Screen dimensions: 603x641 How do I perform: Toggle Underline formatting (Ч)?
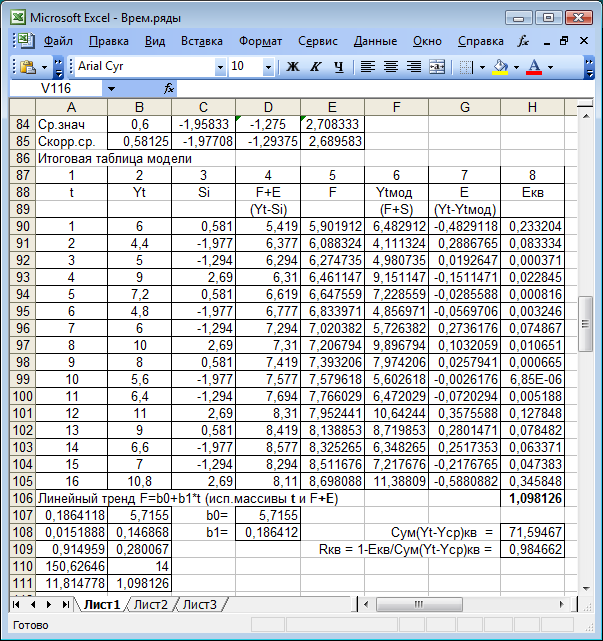tap(338, 67)
